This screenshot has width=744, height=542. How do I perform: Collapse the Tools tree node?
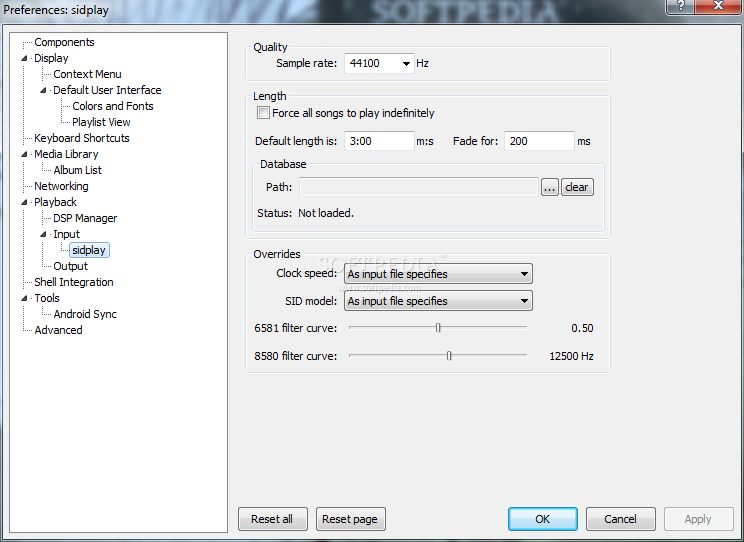24,298
